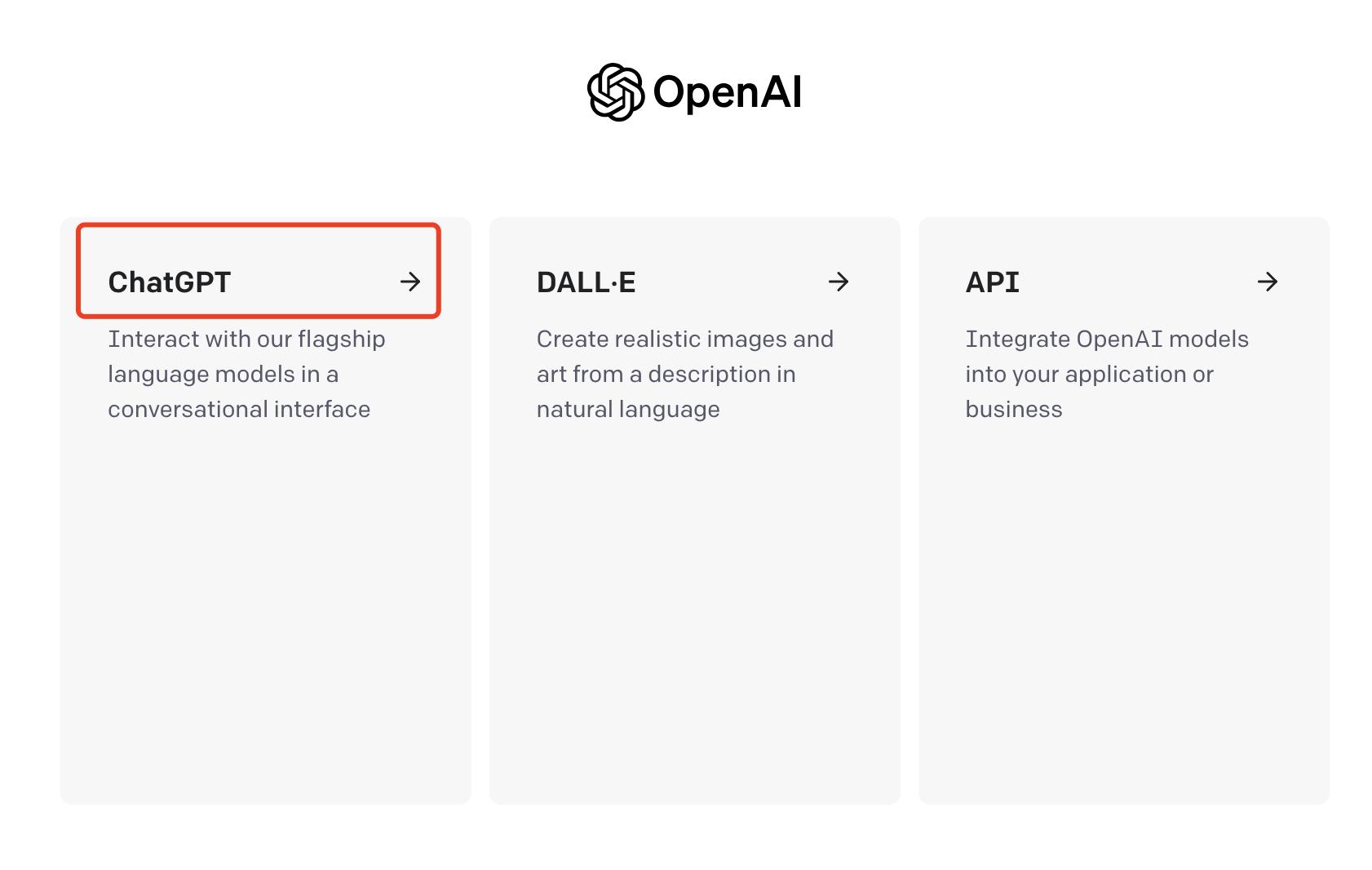Image resolution: width=1372 pixels, height=870 pixels.
Task: Click the OpenAI knot logo icon
Action: 616,92
